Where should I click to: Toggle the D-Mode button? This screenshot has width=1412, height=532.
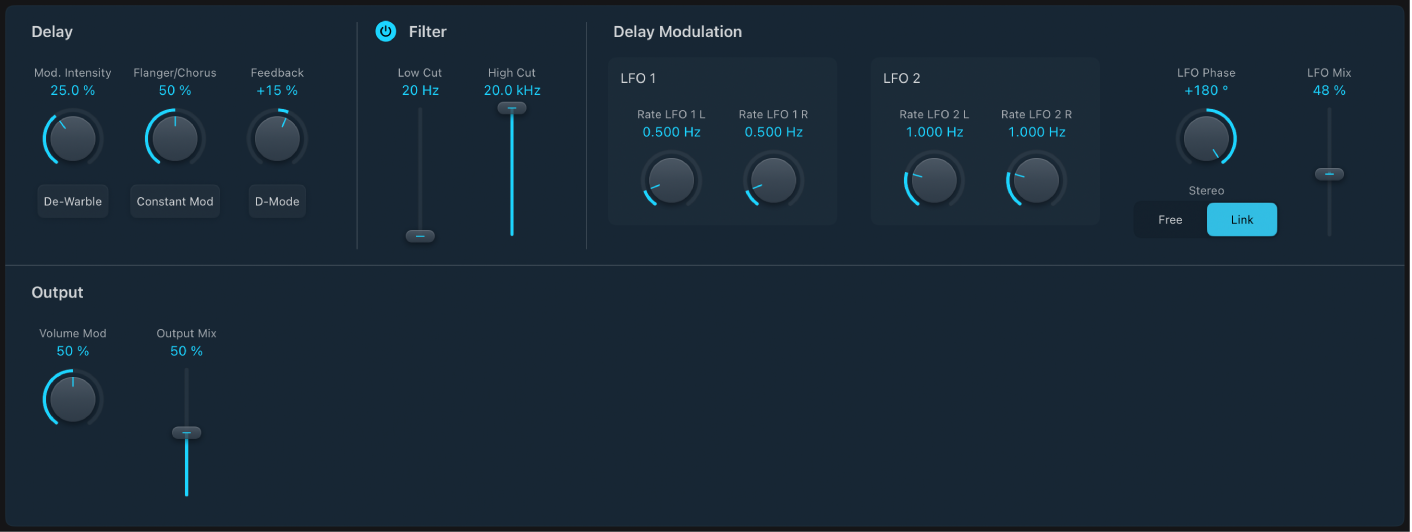[277, 201]
